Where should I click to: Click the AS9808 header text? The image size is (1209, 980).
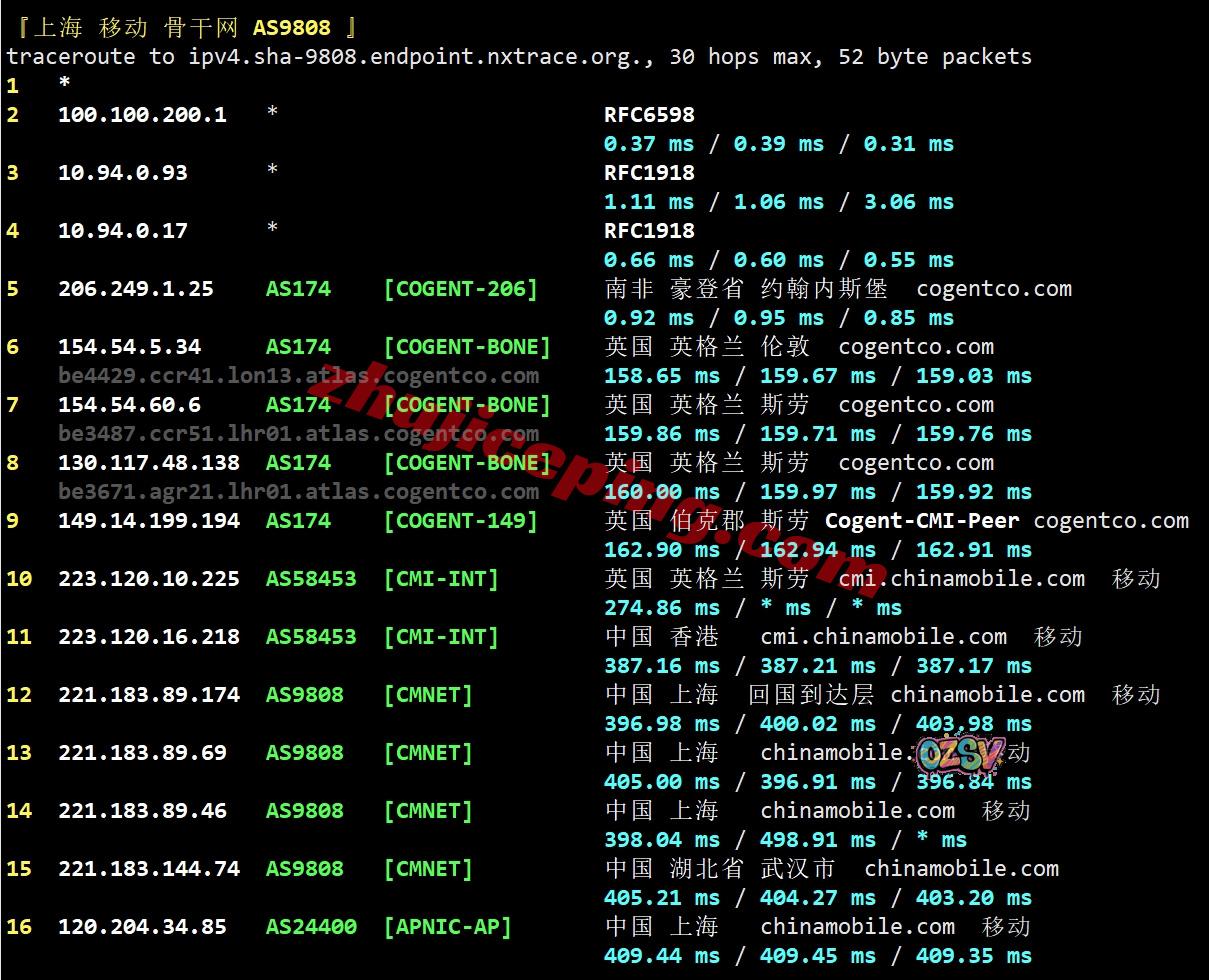point(291,27)
